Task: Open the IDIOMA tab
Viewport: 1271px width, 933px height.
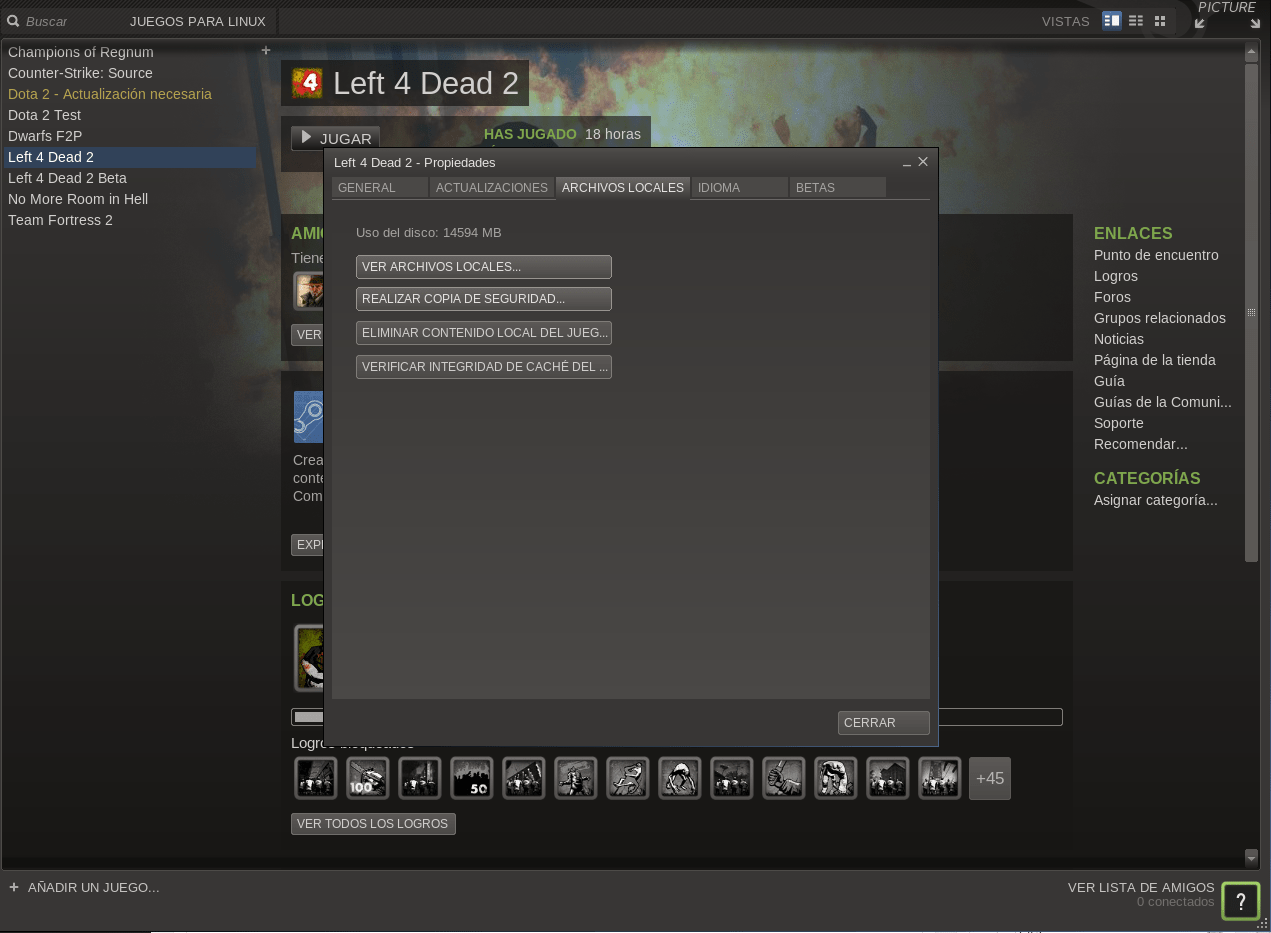Action: (x=740, y=188)
